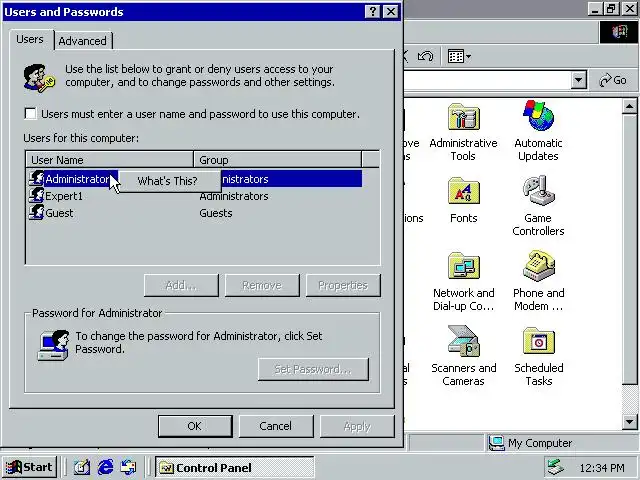Click the Expert1 user icon in list
640x480 pixels.
tap(36, 196)
